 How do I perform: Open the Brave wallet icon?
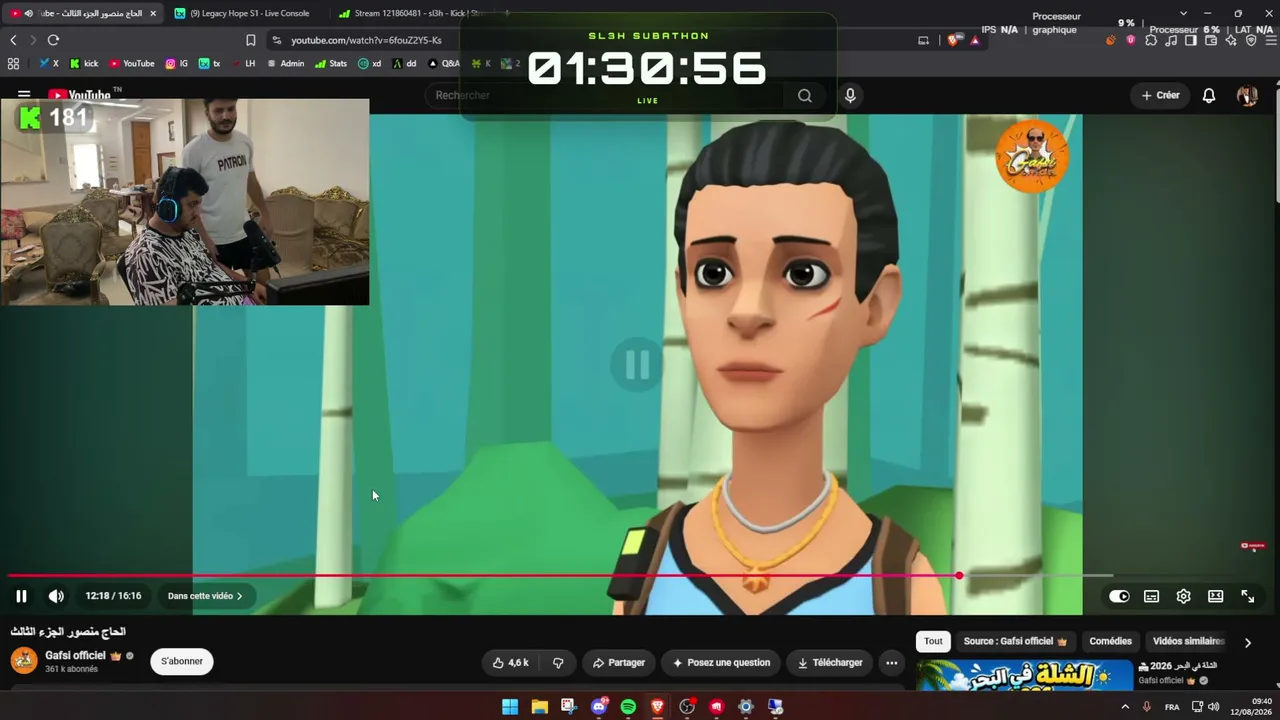[1211, 40]
